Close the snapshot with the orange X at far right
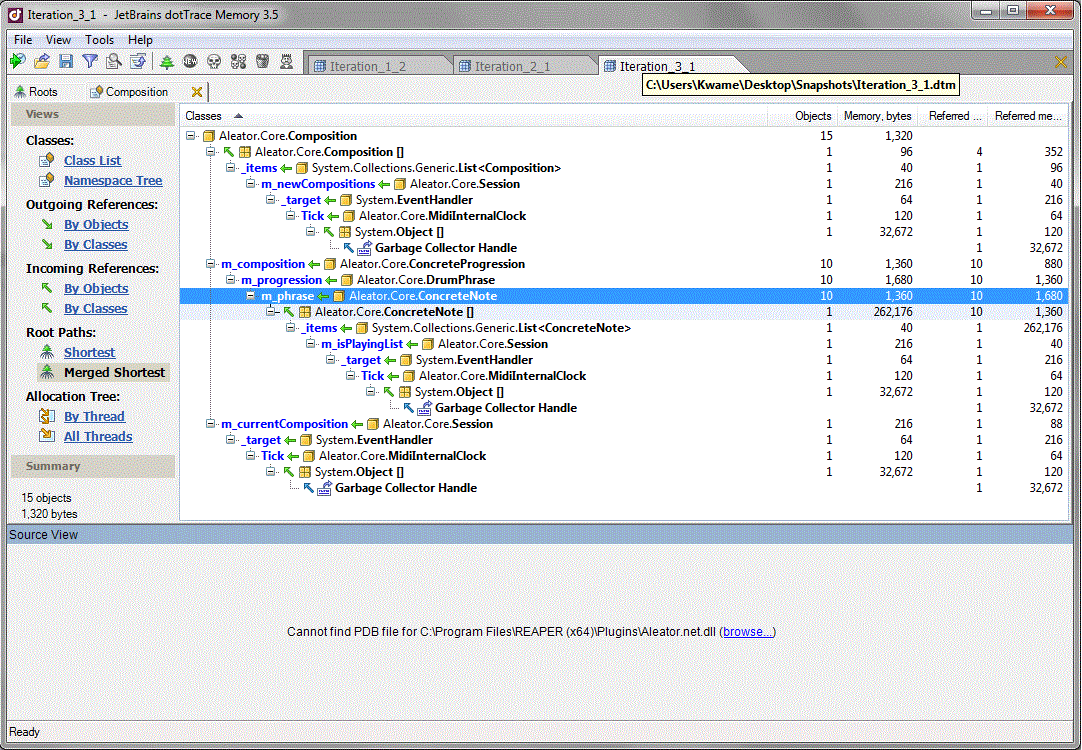The width and height of the screenshot is (1082, 750). [x=1061, y=63]
